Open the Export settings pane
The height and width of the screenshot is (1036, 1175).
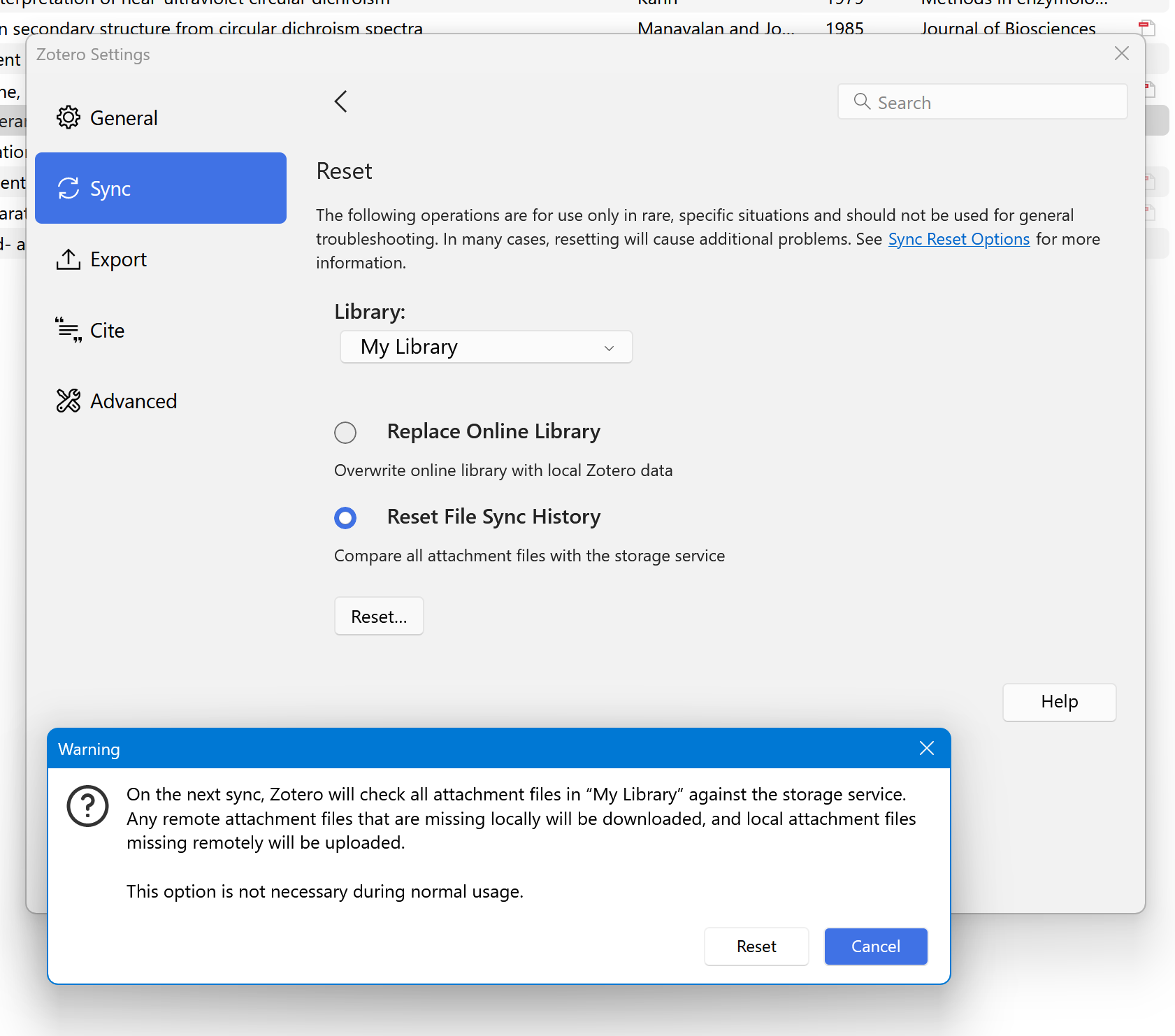point(161,259)
